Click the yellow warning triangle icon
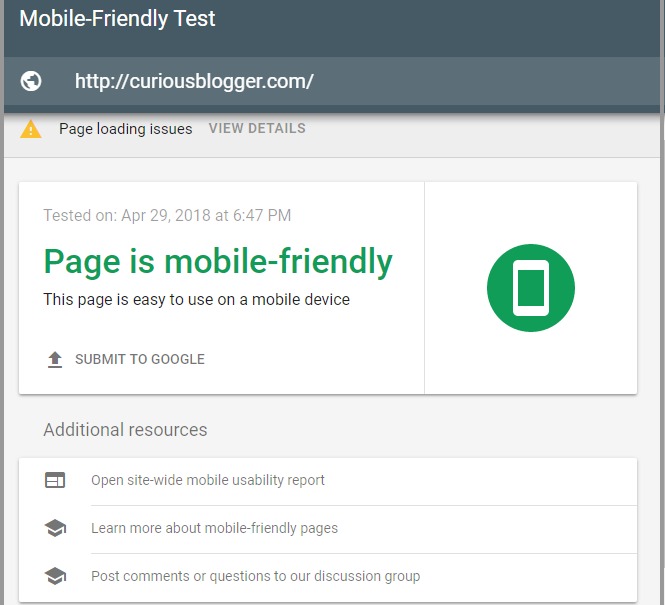Image resolution: width=665 pixels, height=605 pixels. 31,129
